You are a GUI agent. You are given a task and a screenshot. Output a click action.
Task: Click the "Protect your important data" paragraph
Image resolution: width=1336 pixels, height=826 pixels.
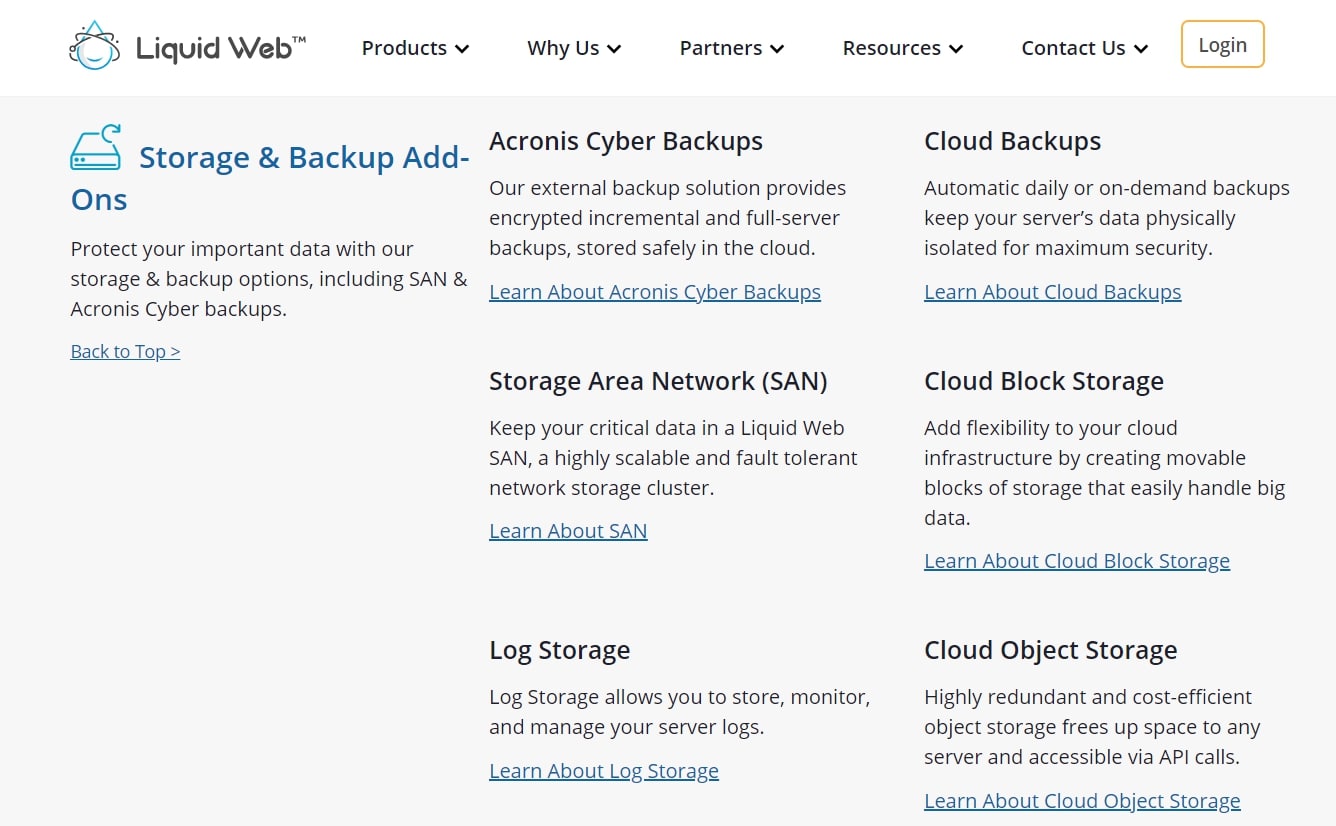[x=269, y=279]
